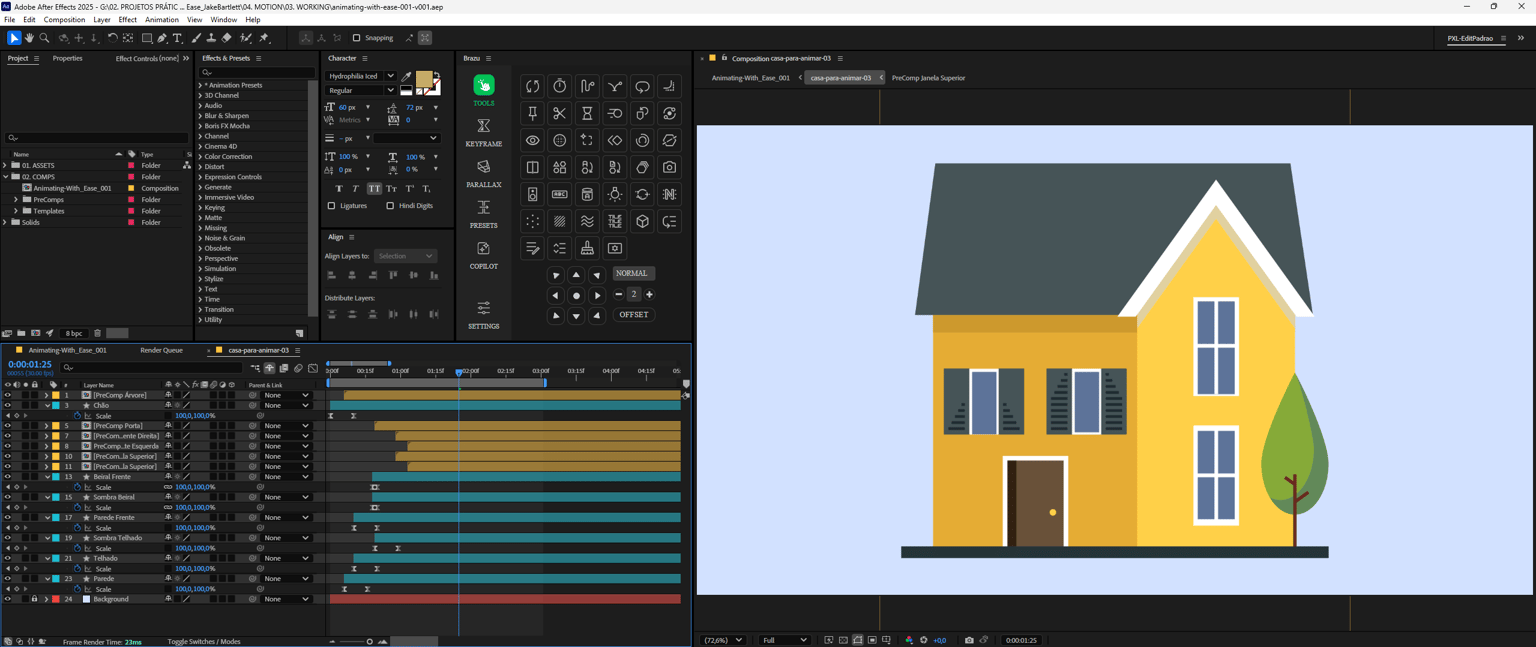The height and width of the screenshot is (647, 1536).
Task: Expand [PreComp Árvore] layer properties
Action: coord(46,395)
